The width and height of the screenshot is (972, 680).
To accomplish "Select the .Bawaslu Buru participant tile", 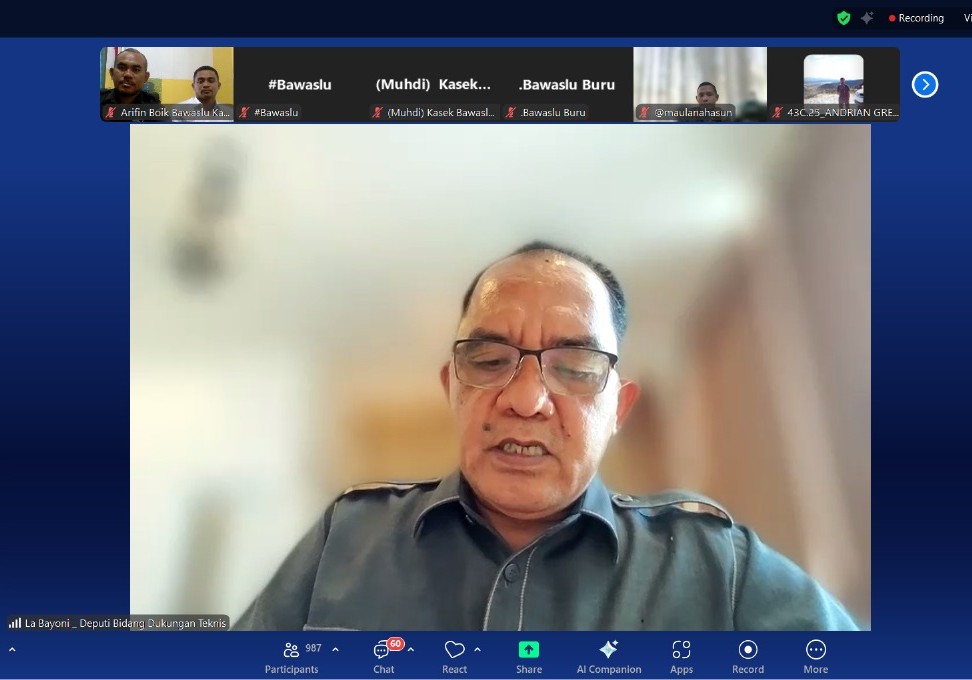I will pyautogui.click(x=567, y=84).
